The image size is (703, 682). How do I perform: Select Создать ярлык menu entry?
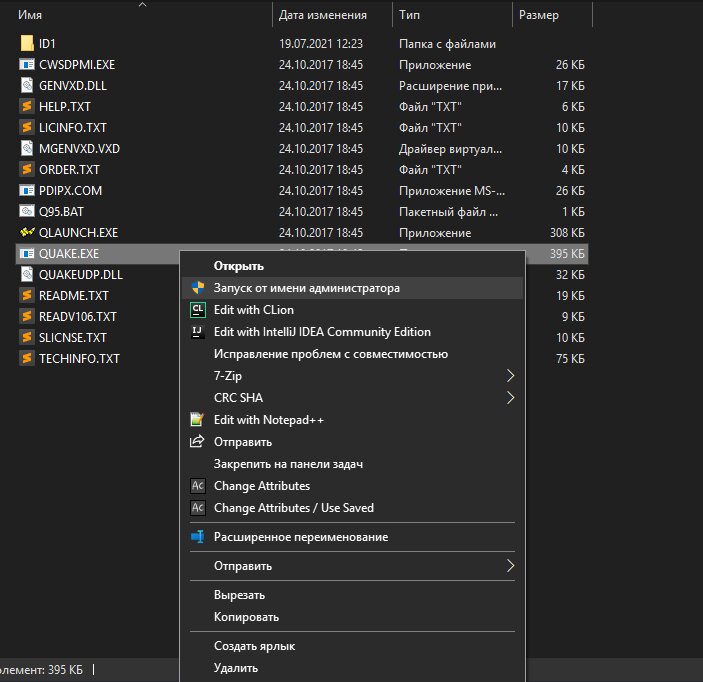254,646
